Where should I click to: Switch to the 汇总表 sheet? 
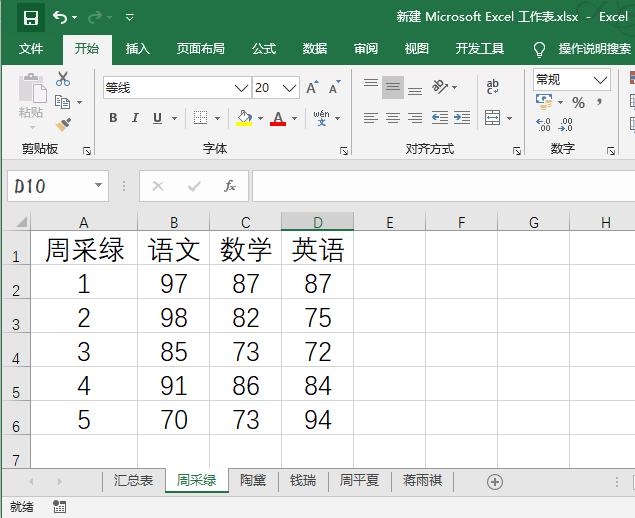pyautogui.click(x=133, y=481)
